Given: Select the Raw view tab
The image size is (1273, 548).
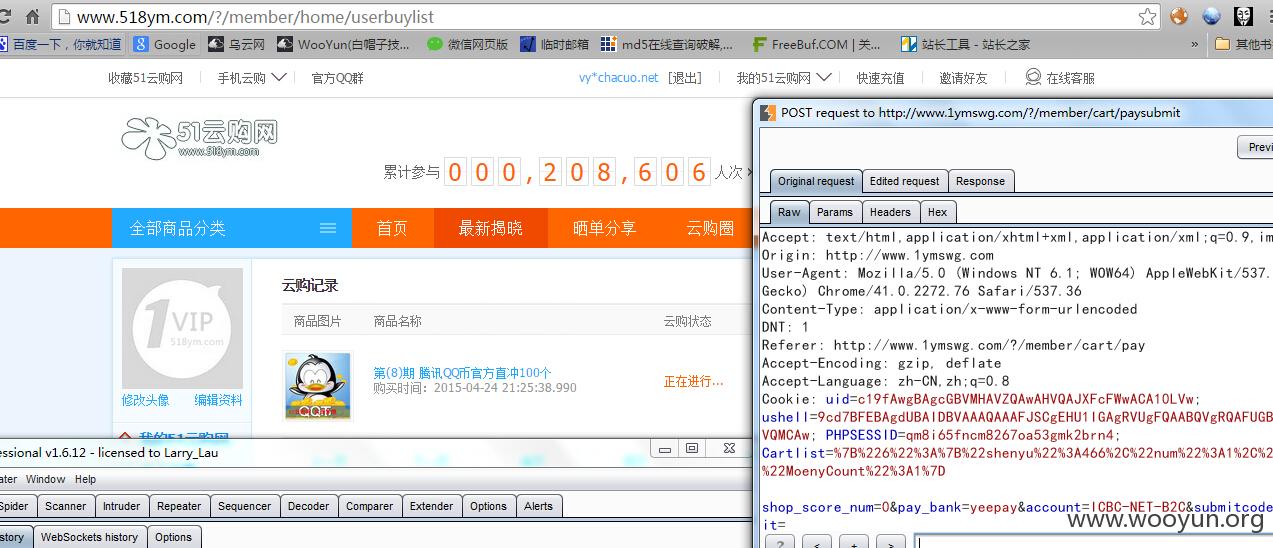Looking at the screenshot, I should pyautogui.click(x=789, y=212).
